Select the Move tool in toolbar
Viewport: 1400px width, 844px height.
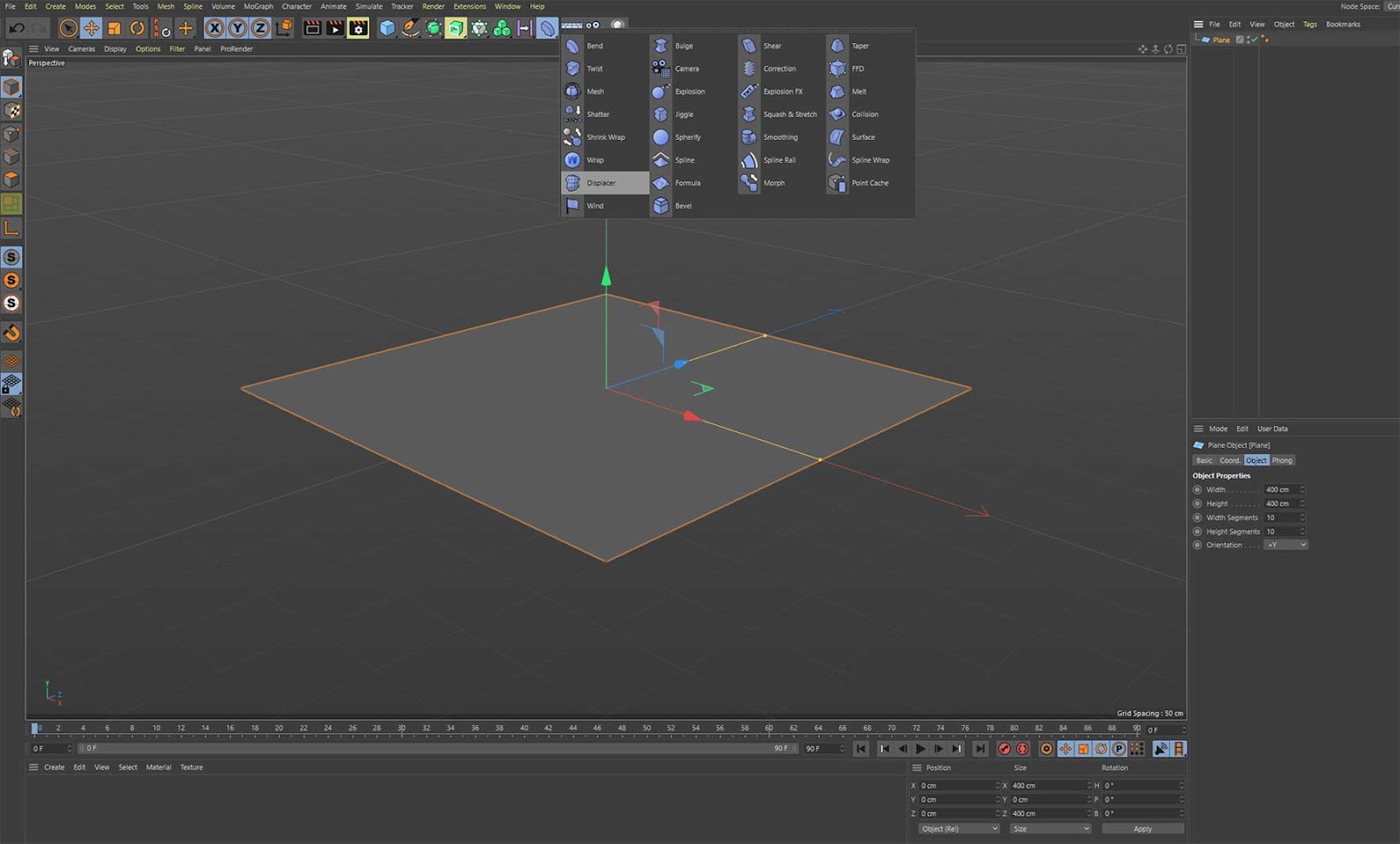click(x=91, y=28)
